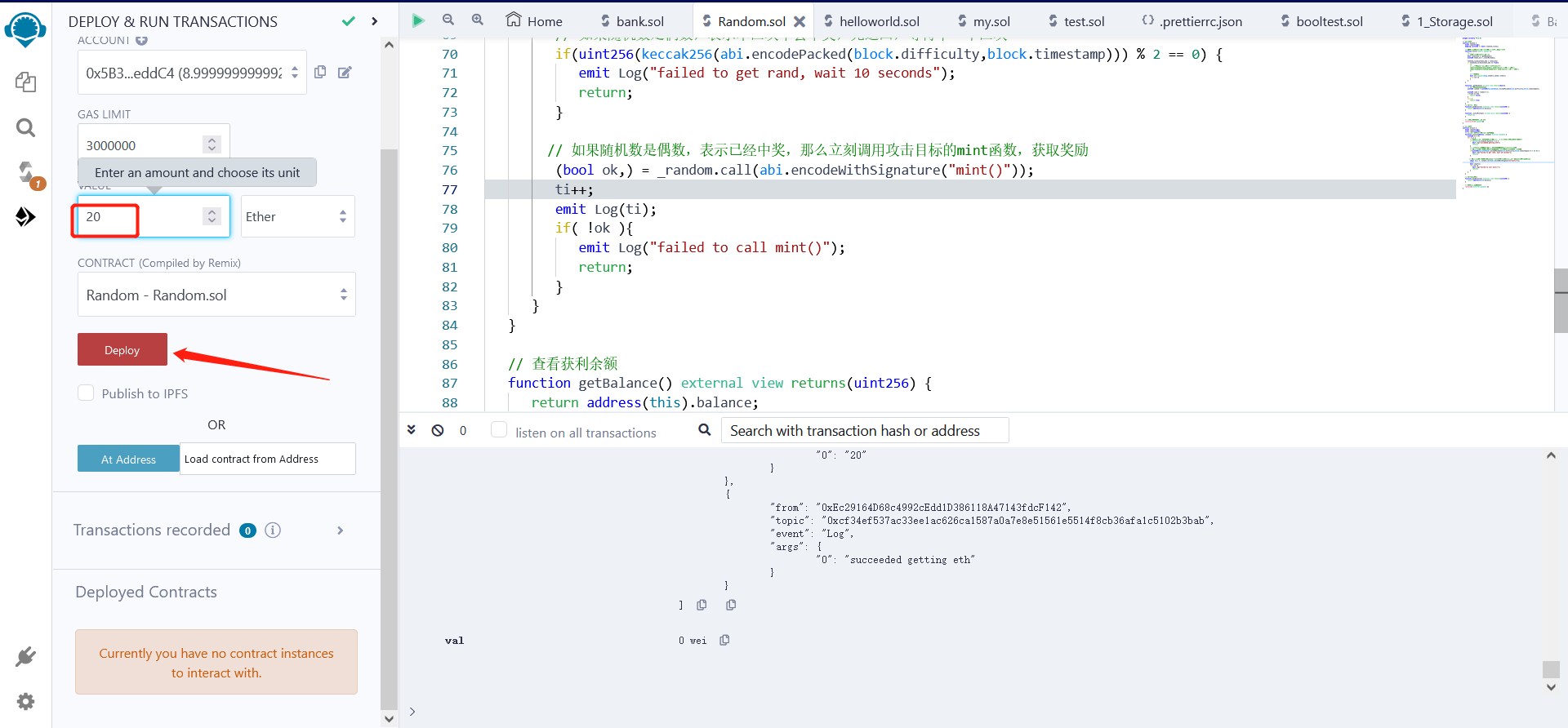Close the Random.sol tab with X

(x=800, y=21)
